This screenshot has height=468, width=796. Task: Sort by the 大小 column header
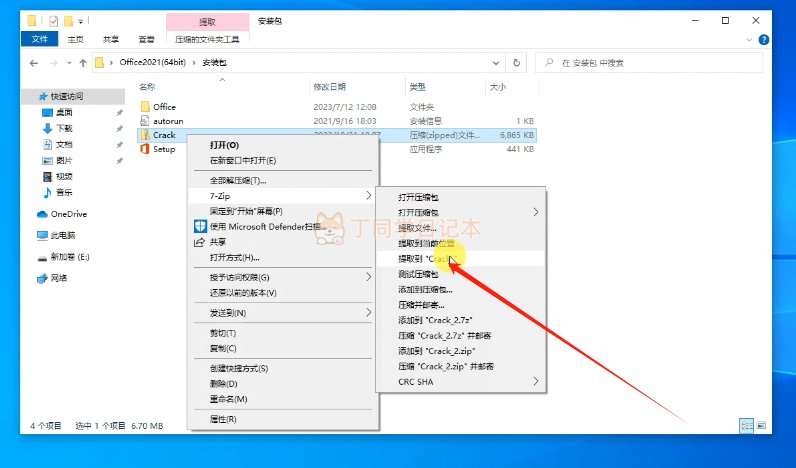click(x=498, y=87)
